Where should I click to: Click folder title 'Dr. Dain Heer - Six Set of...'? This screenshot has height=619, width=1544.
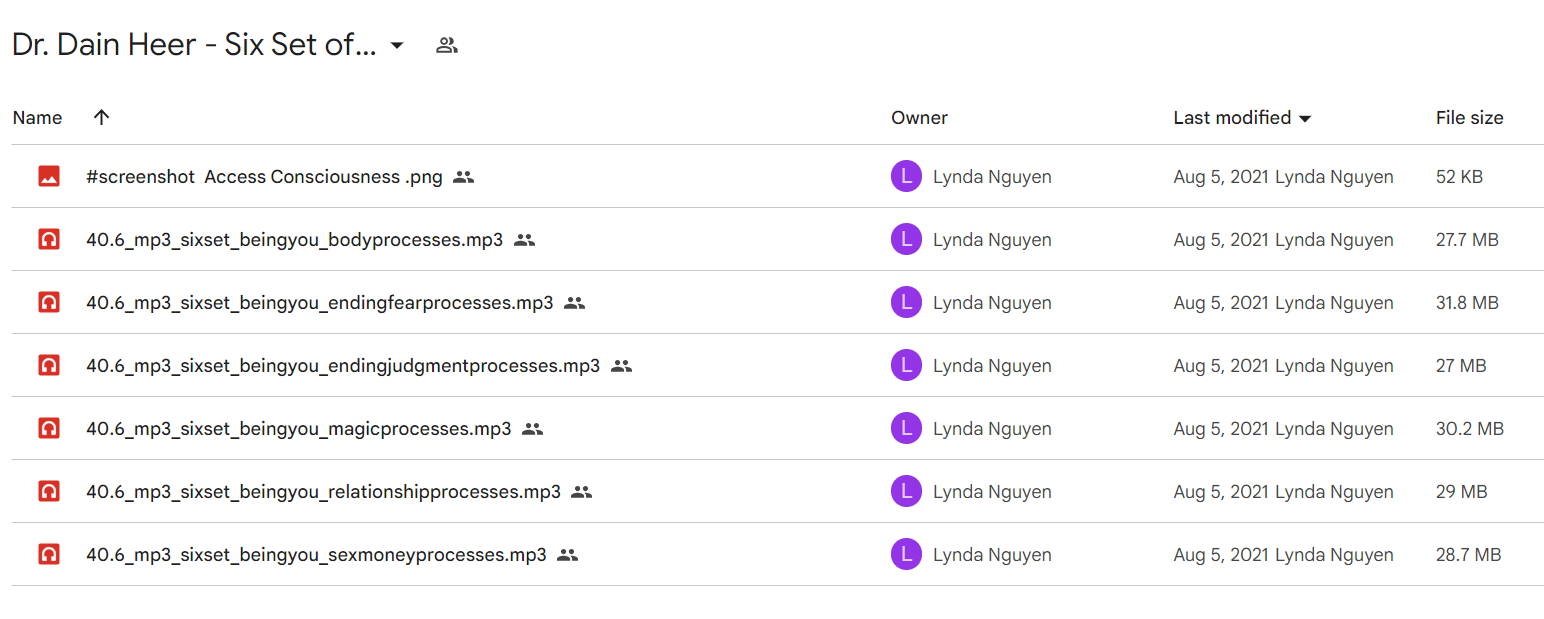pyautogui.click(x=194, y=45)
